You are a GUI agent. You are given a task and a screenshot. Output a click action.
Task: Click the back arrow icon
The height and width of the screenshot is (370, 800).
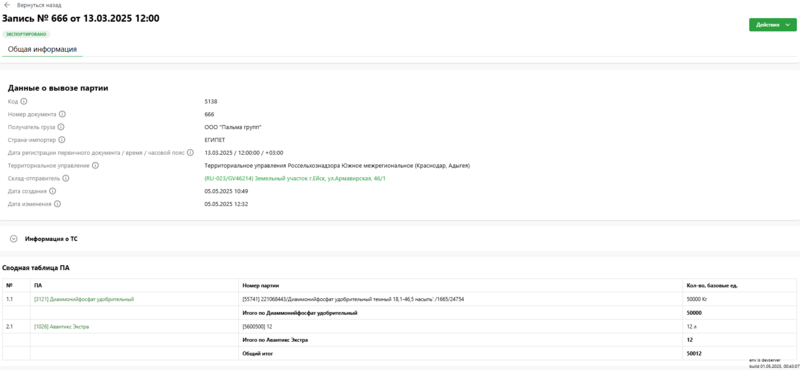click(7, 5)
